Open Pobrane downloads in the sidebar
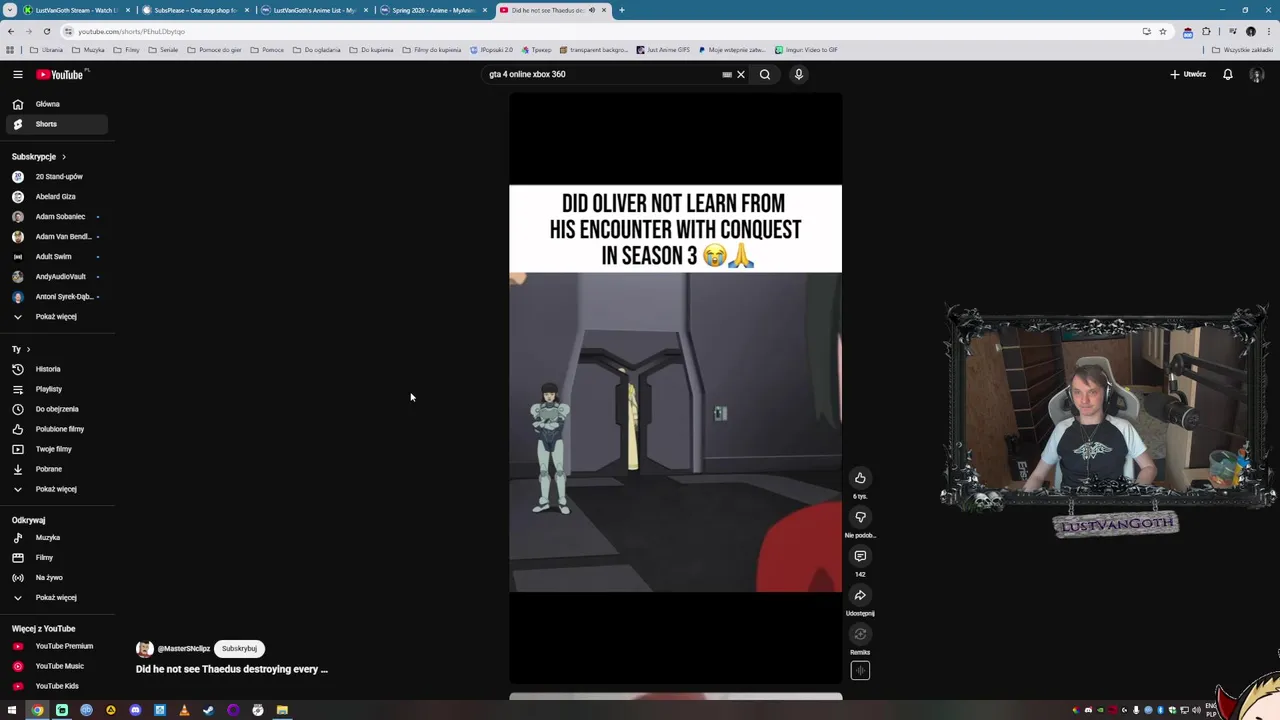1280x720 pixels. [56, 469]
